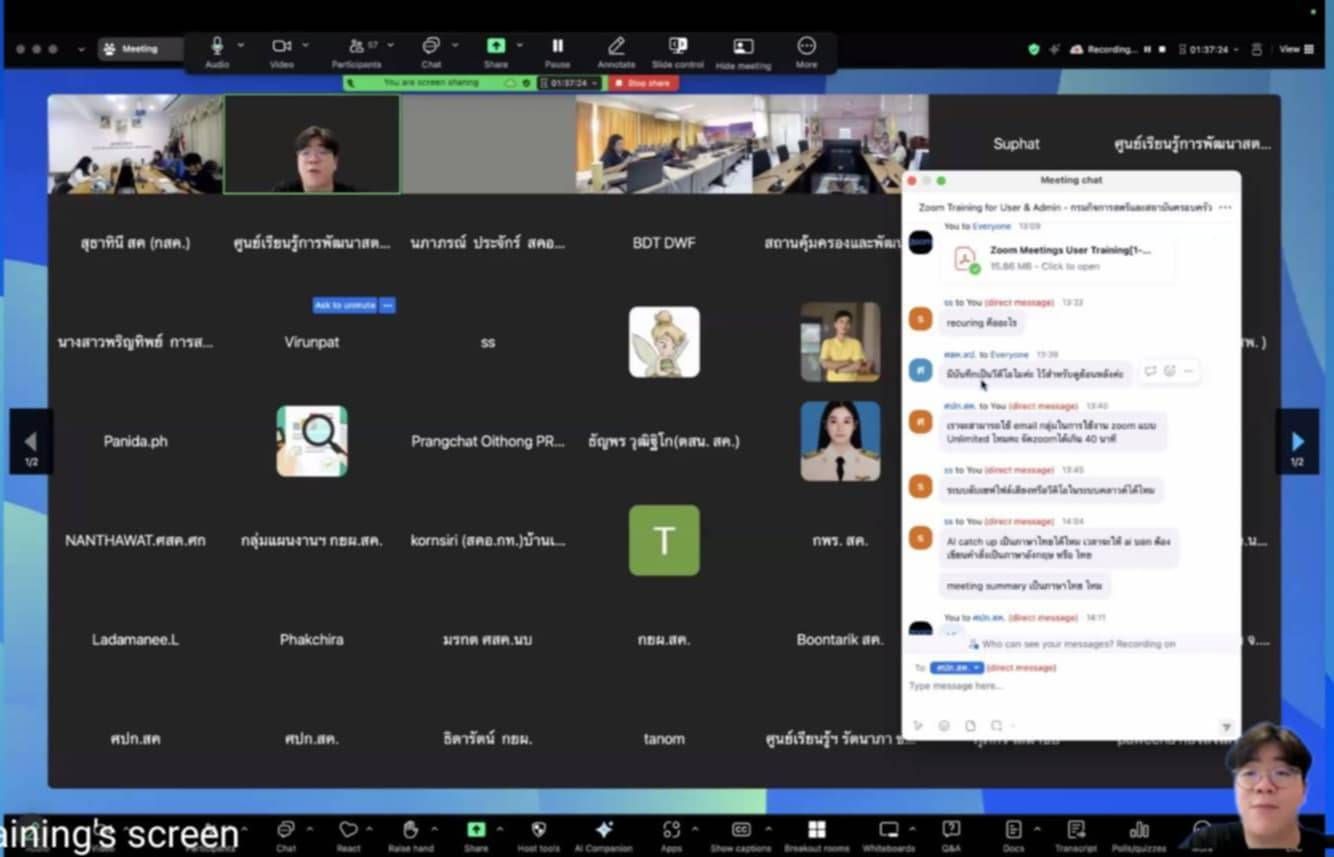1334x857 pixels.
Task: Add emoji reaction to the hovered message
Action: click(1169, 371)
